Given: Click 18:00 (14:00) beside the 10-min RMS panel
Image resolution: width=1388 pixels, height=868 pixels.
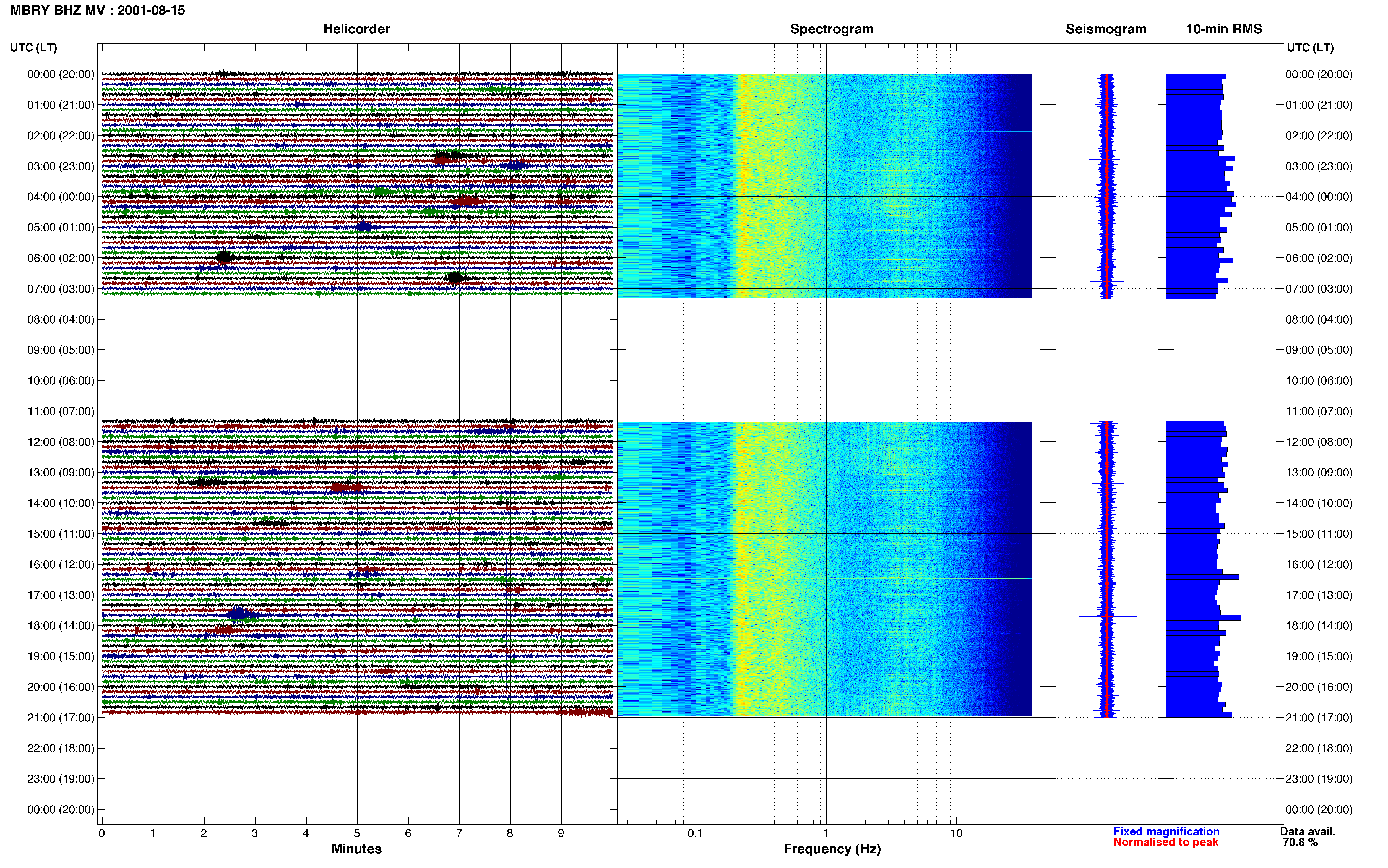Looking at the screenshot, I should (x=1319, y=626).
